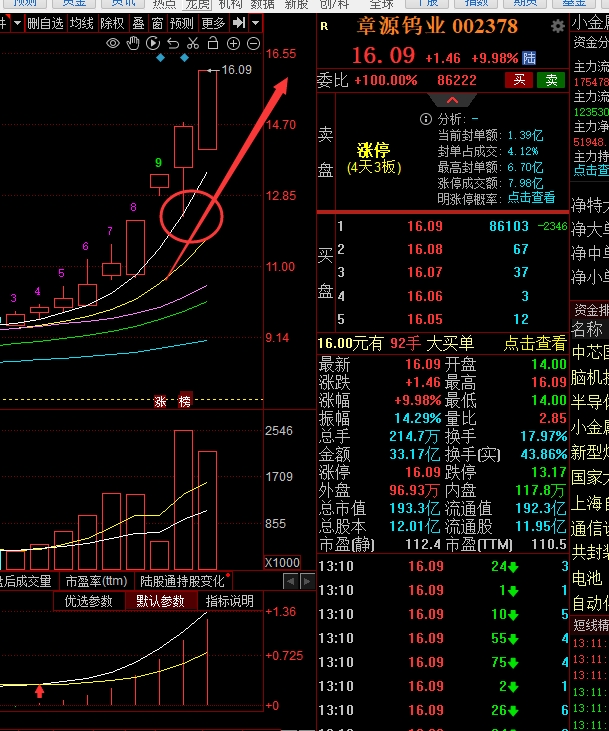Select the hand pan tool
The image size is (609, 731).
133,43
